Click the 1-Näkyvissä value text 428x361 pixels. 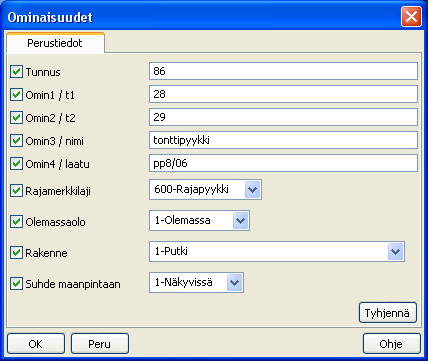pyautogui.click(x=183, y=282)
